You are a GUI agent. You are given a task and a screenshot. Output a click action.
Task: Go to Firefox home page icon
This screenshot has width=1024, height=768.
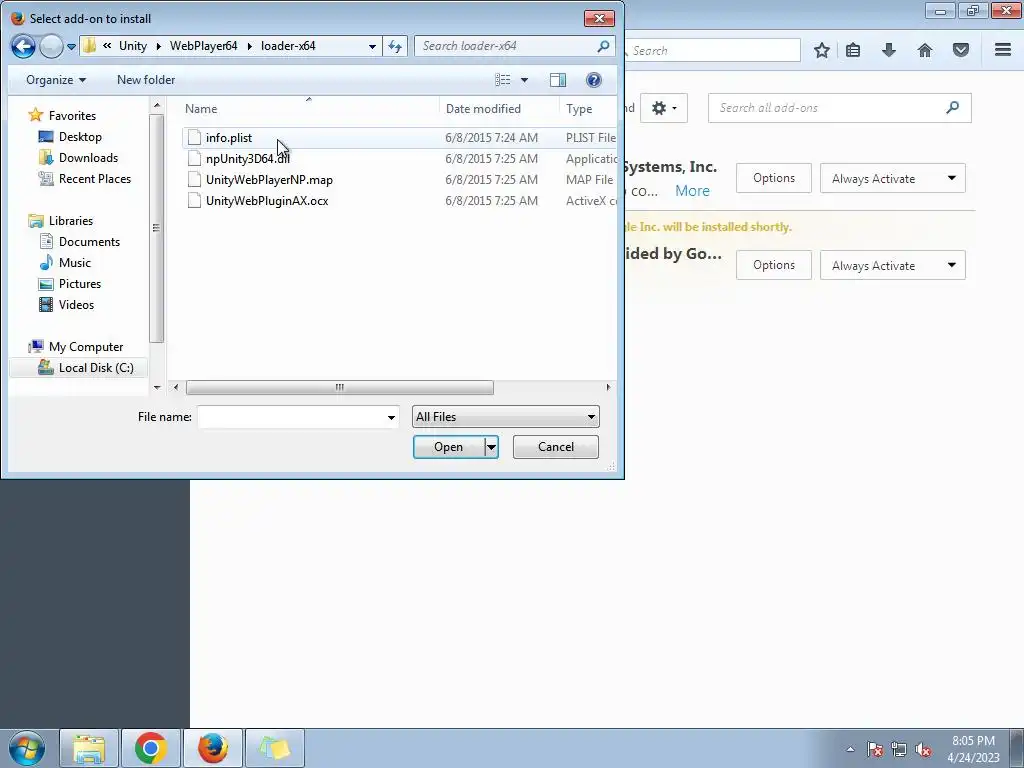tap(925, 50)
